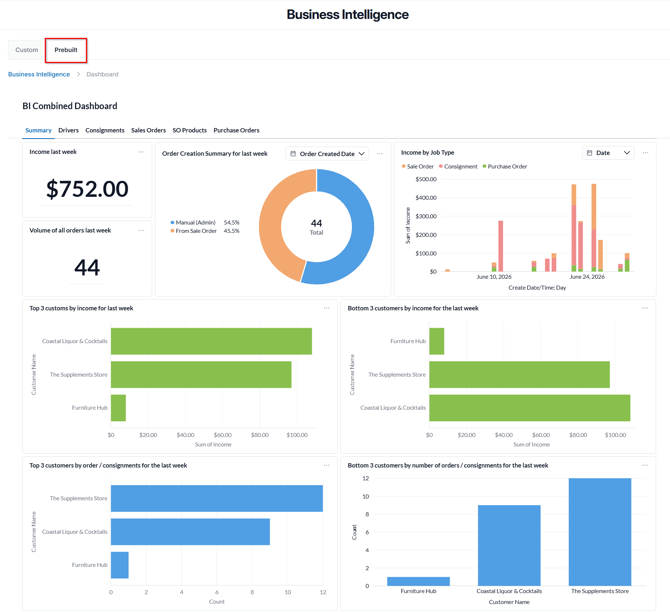Open ellipsis menu on Bottom 3 customers by income card
Screen dimensions: 670x612
(x=645, y=308)
